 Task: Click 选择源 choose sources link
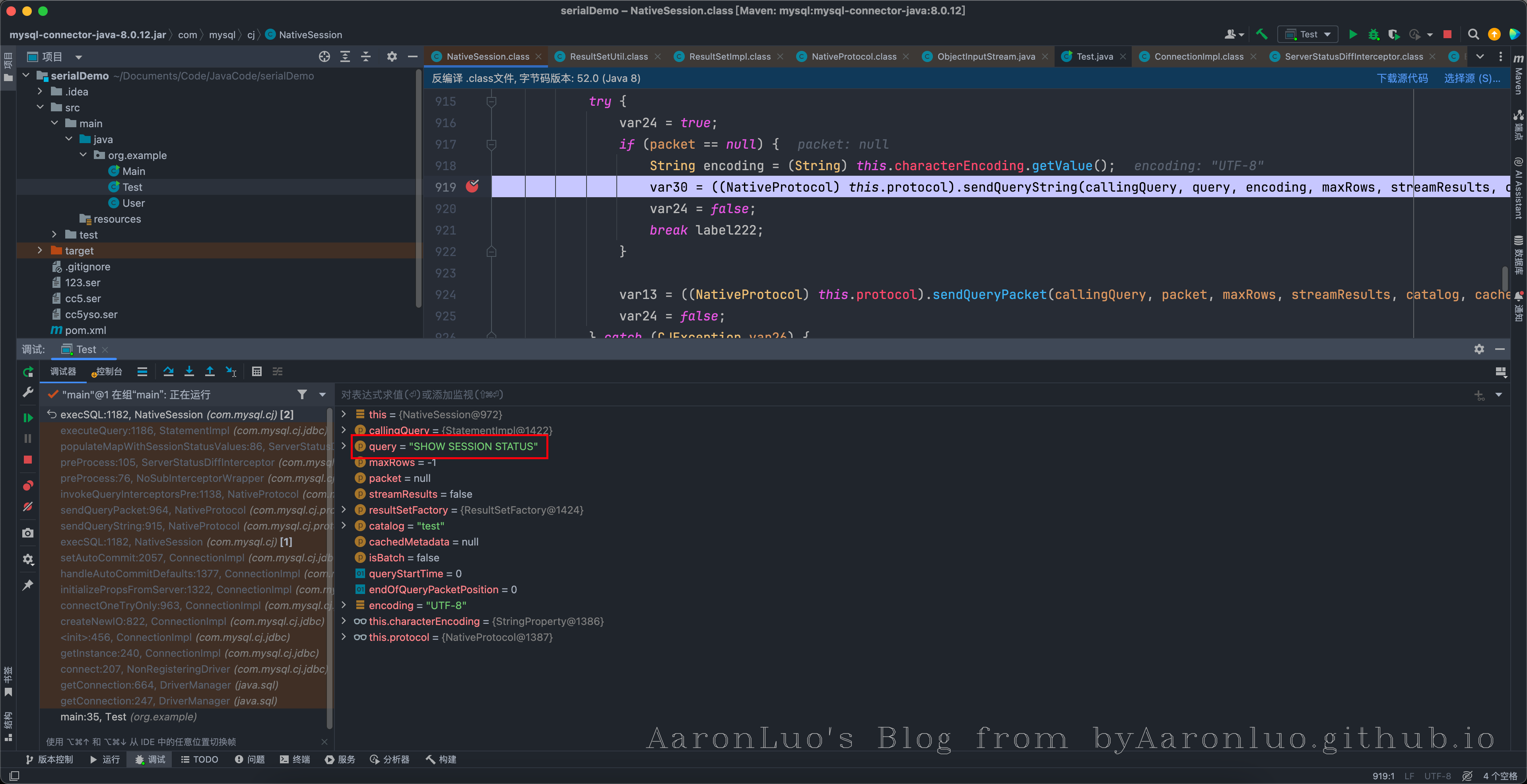1471,78
